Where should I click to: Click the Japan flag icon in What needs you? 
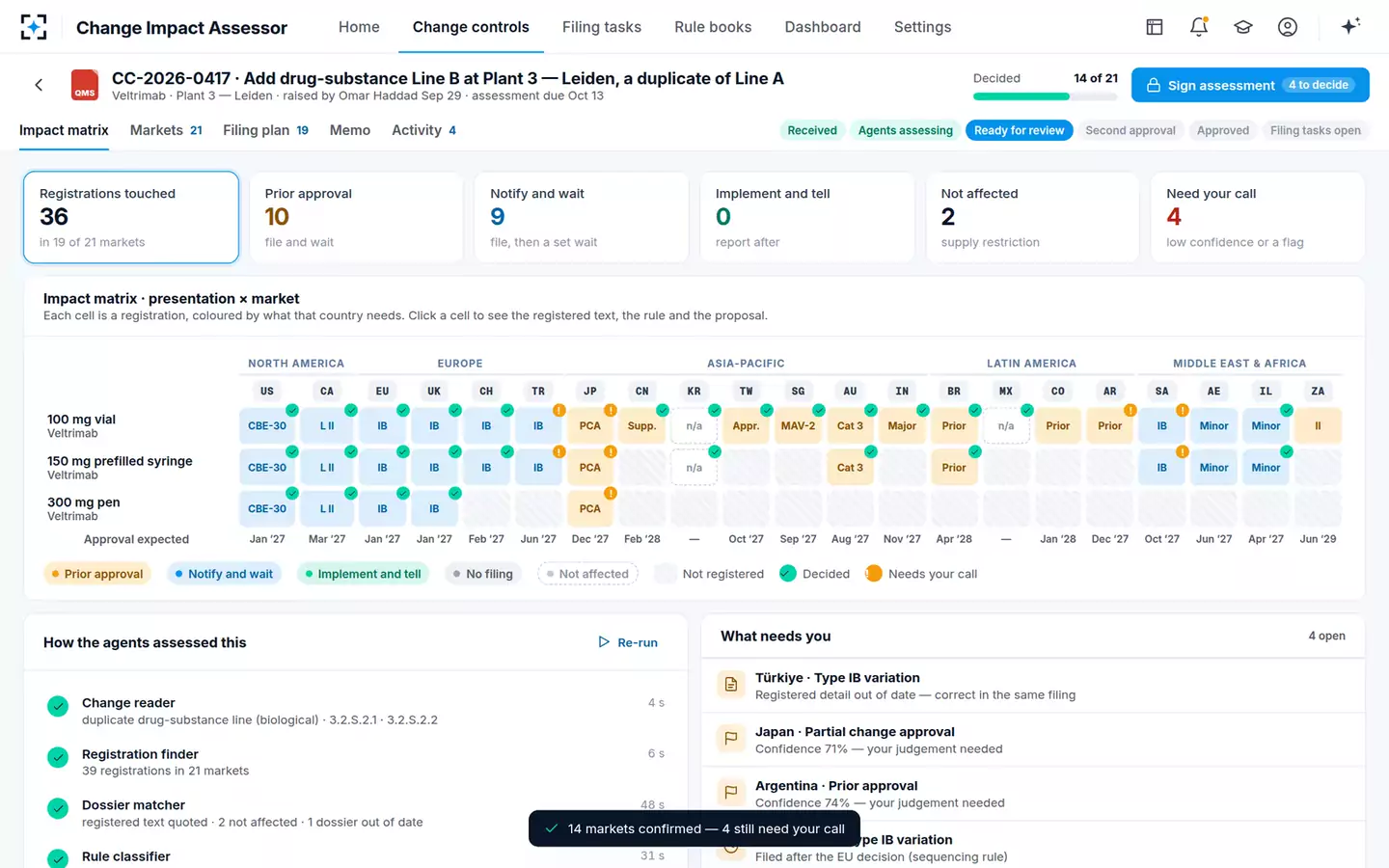[x=731, y=739]
